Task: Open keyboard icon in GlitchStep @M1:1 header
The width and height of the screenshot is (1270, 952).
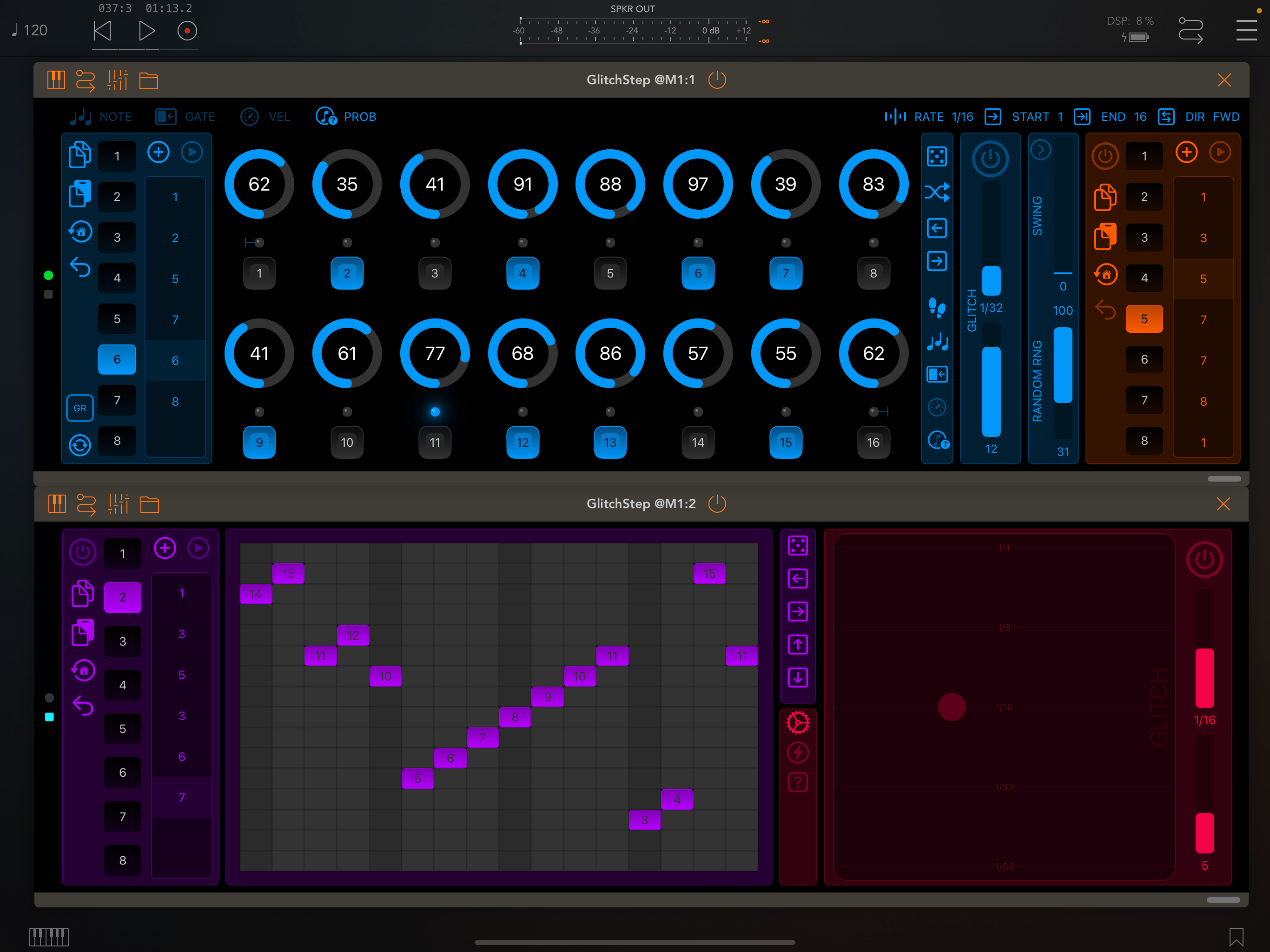Action: 56,80
